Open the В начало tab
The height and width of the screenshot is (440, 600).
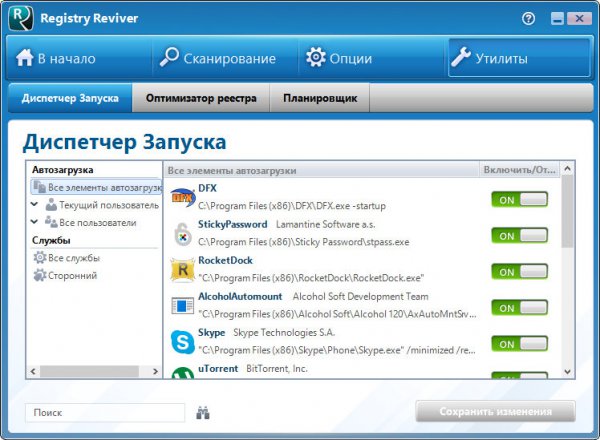80,58
